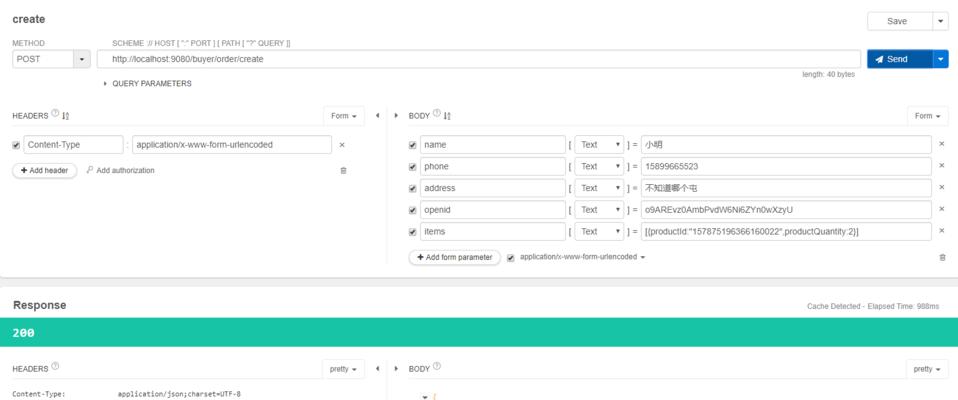Open the POST method dropdown
Viewport: 958px width, 400px height.
pos(51,59)
